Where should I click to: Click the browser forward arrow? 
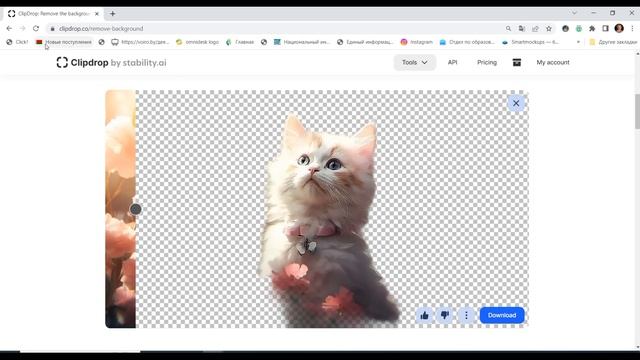[x=22, y=29]
